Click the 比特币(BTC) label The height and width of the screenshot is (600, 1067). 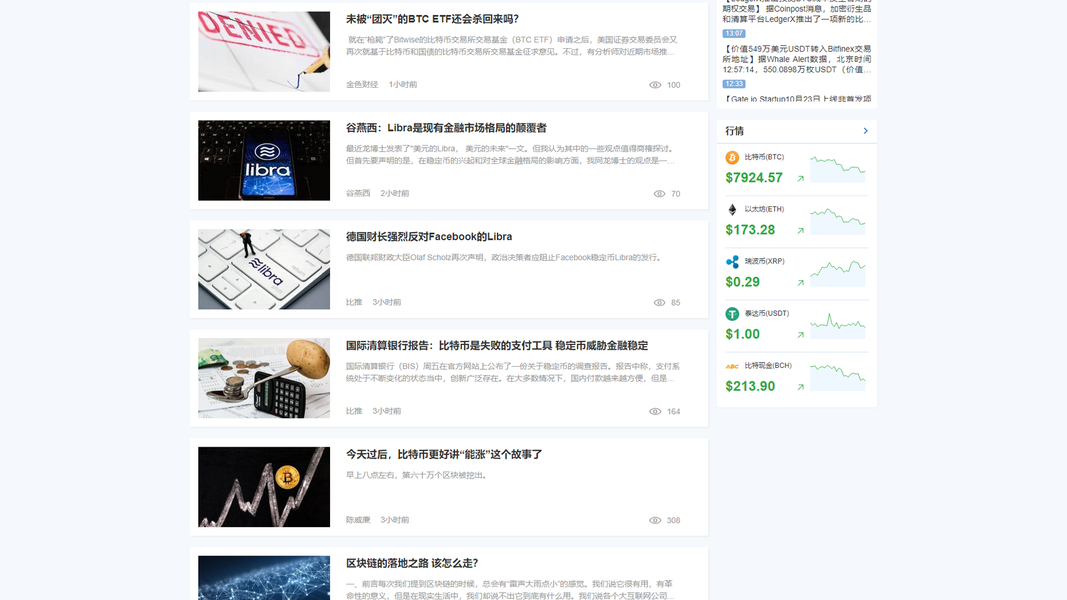[x=764, y=157]
